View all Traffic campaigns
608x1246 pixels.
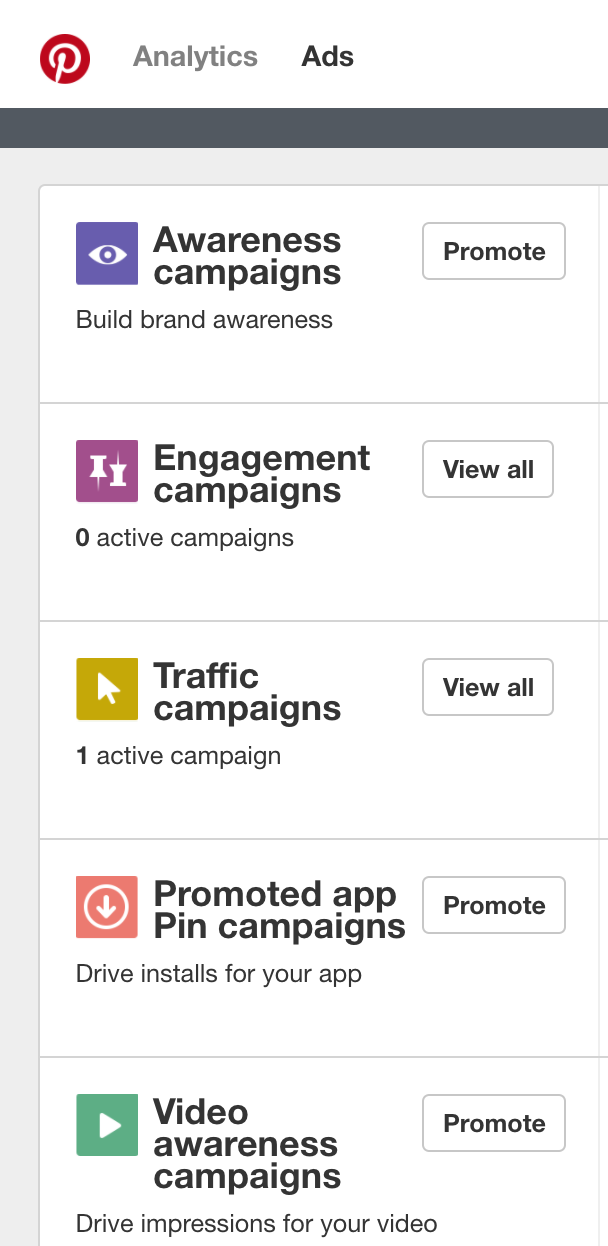pyautogui.click(x=487, y=687)
